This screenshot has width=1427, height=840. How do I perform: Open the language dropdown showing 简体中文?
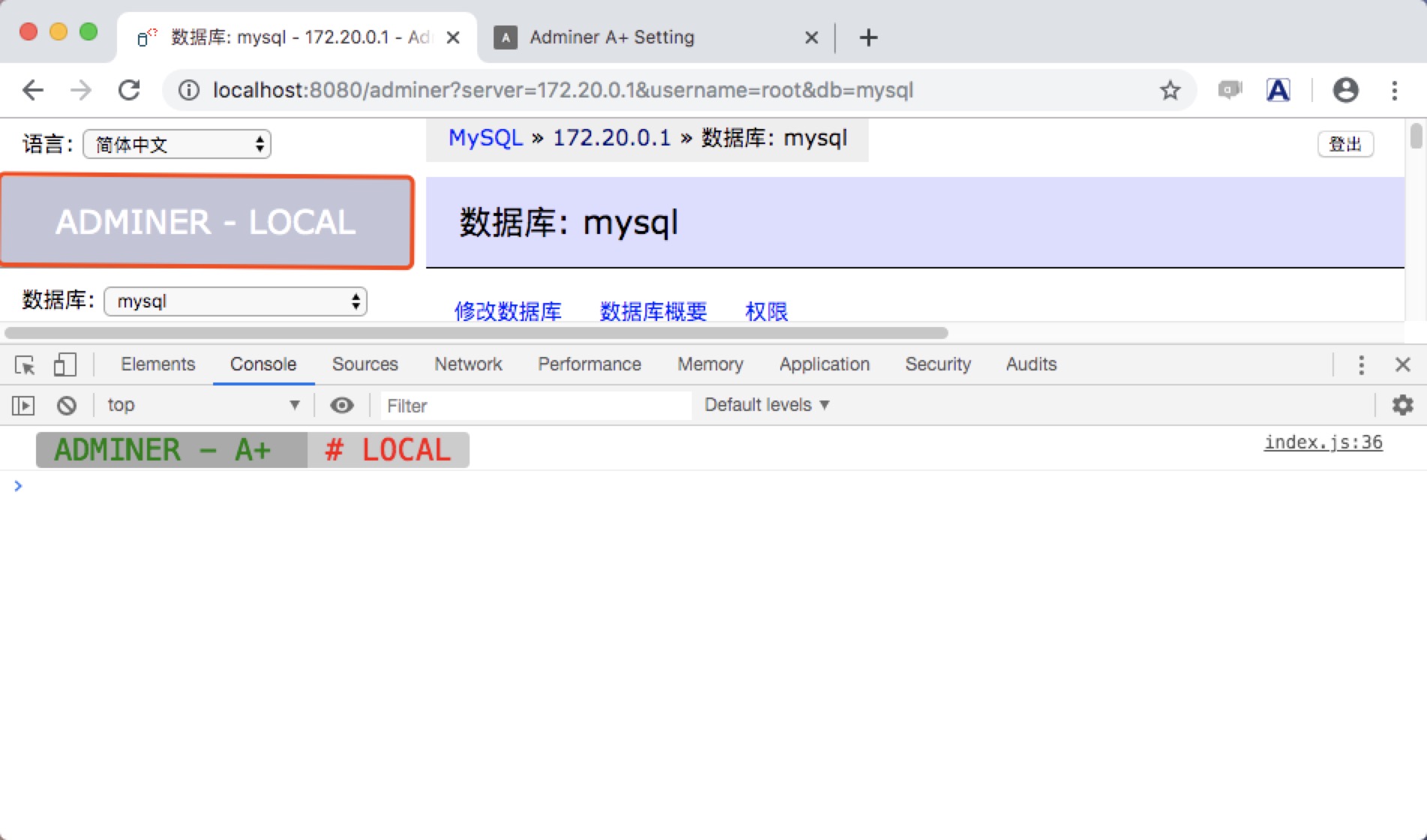(x=177, y=144)
